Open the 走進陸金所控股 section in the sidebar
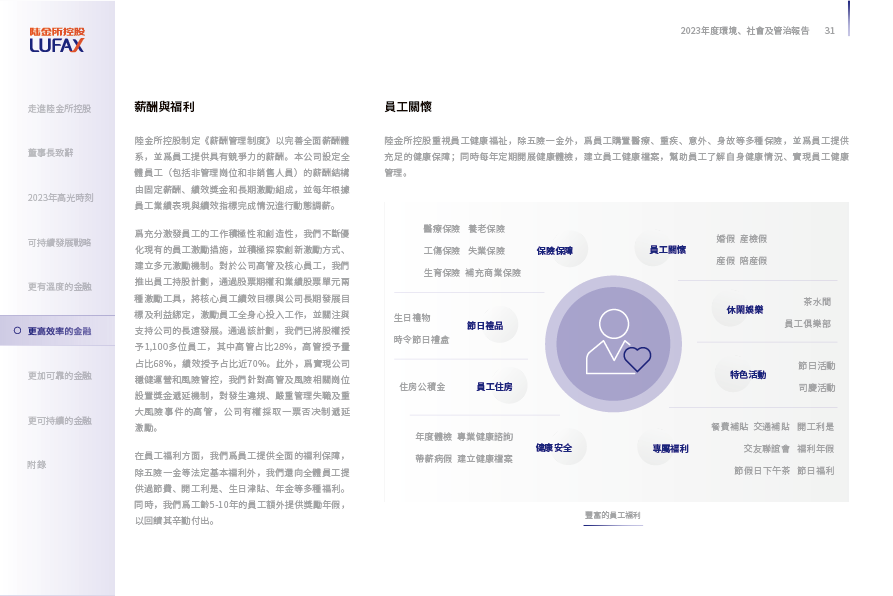This screenshot has height=596, width=893. click(x=60, y=108)
